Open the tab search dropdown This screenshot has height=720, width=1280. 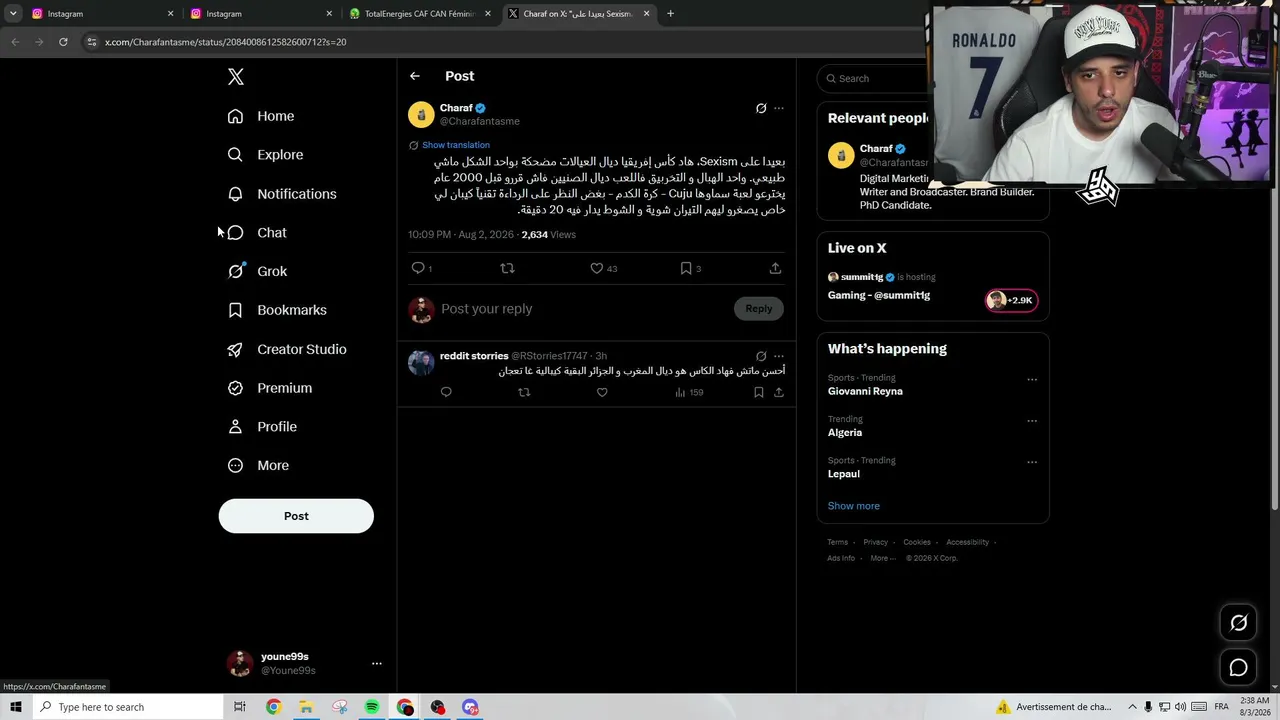point(13,14)
